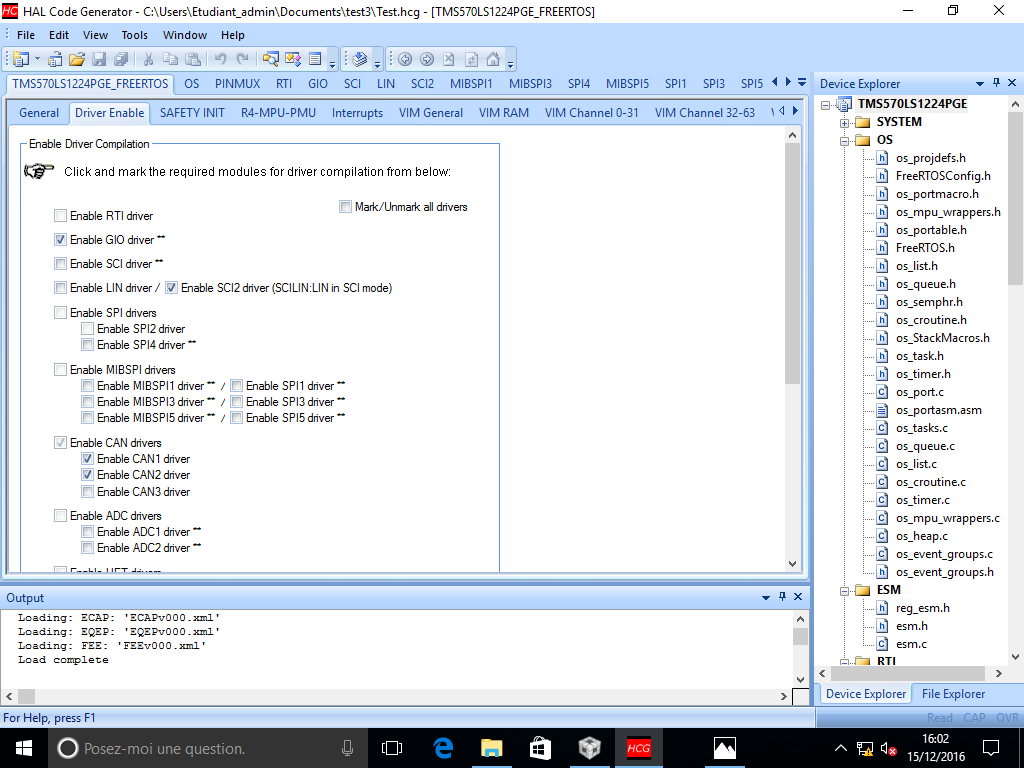Viewport: 1024px width, 768px height.
Task: Select esm.c in the ESM folder
Action: point(911,645)
